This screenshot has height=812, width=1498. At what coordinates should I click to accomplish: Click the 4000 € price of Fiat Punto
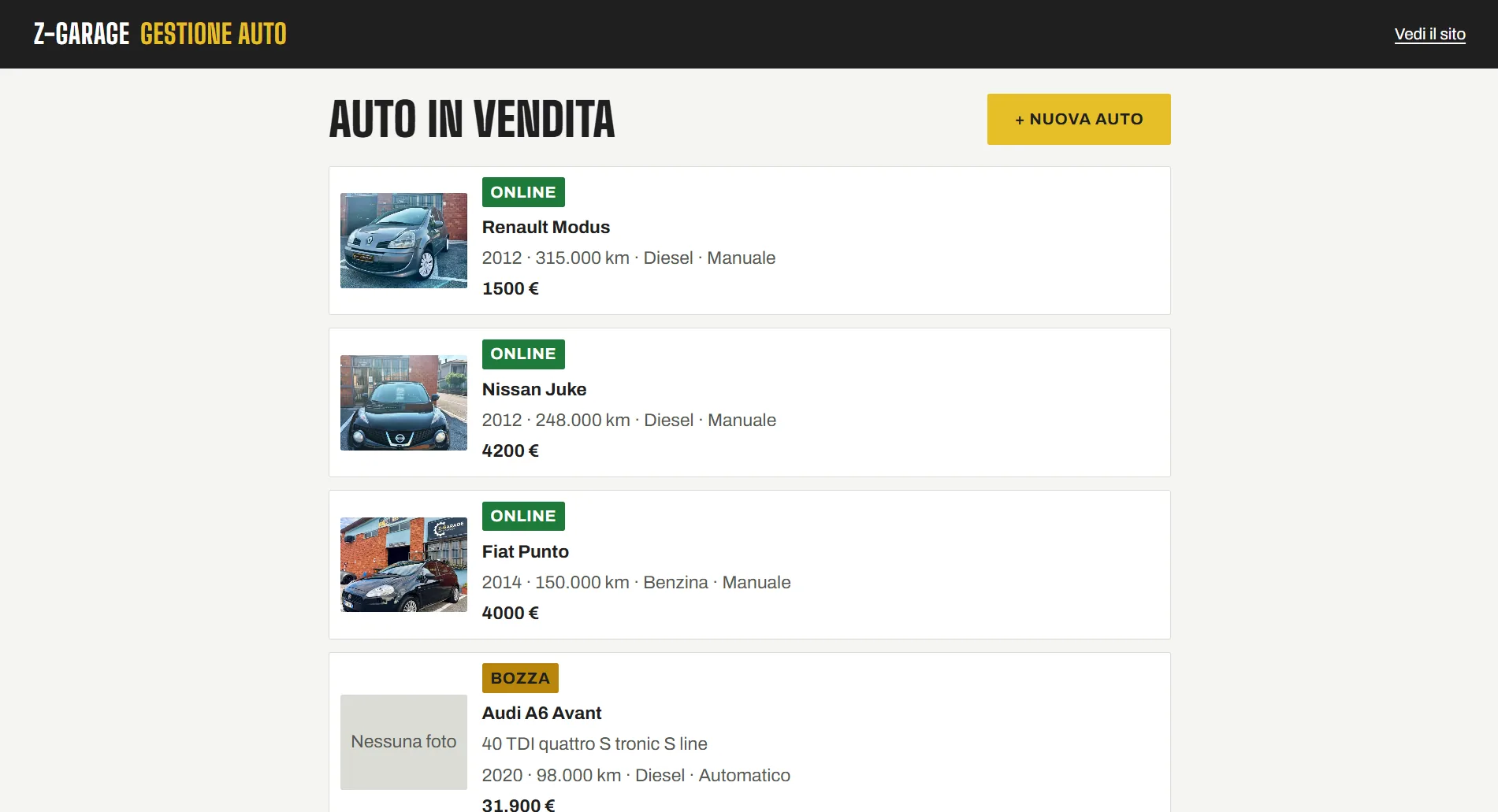click(511, 613)
